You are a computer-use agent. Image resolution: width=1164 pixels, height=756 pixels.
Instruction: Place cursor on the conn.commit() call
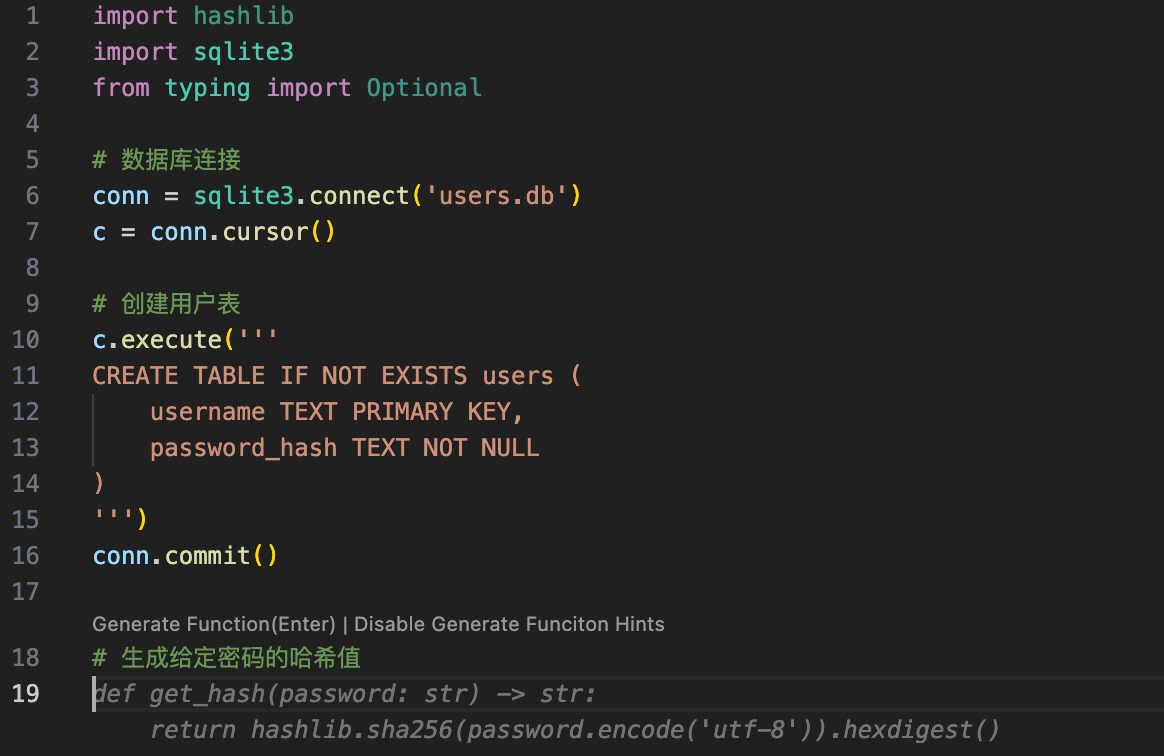pos(185,556)
